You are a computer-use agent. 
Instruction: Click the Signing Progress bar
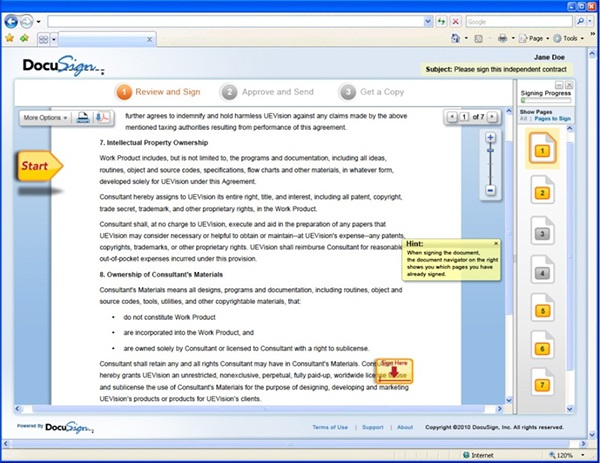pos(546,100)
